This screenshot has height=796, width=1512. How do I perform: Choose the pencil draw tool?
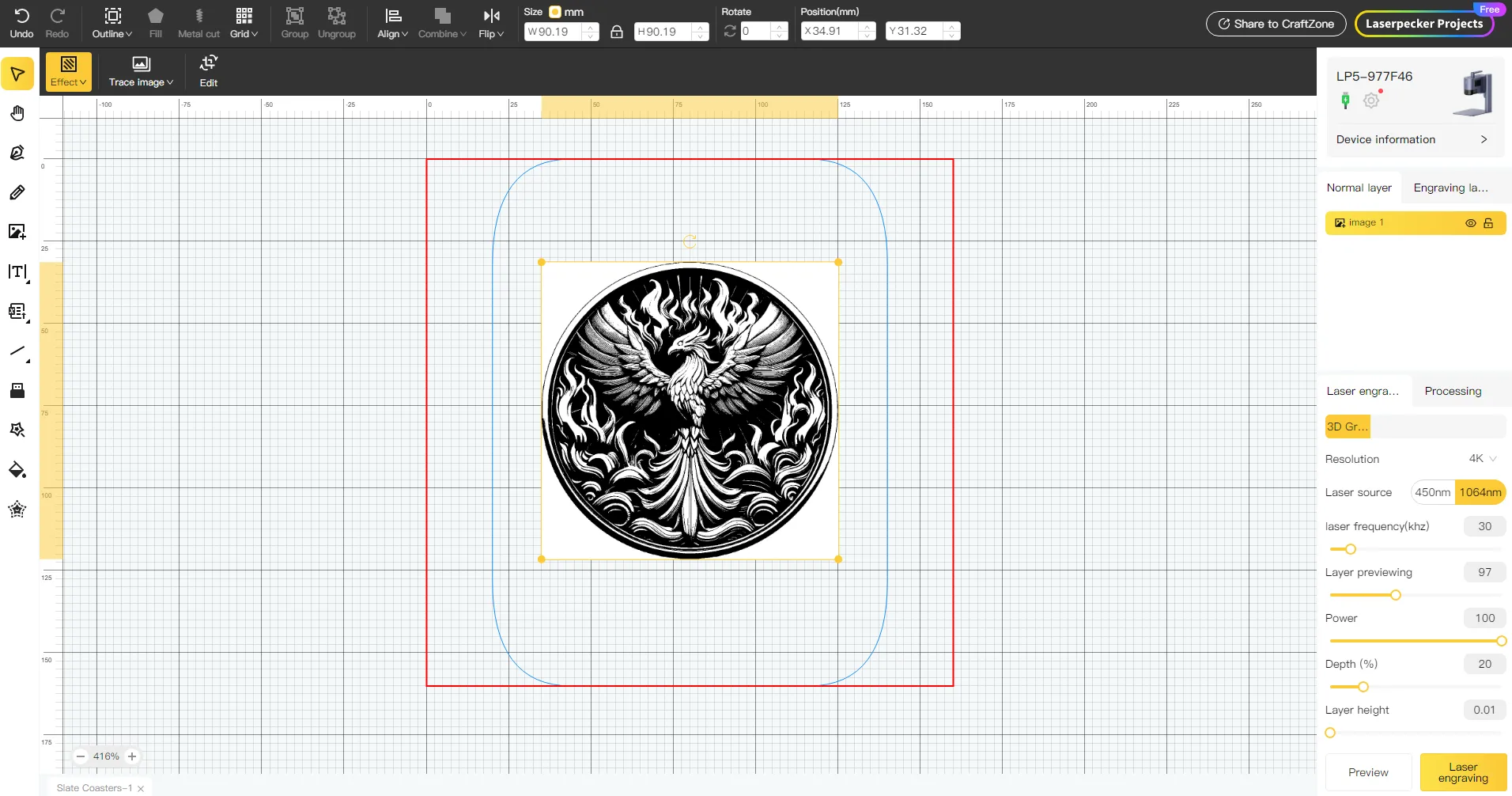[17, 192]
